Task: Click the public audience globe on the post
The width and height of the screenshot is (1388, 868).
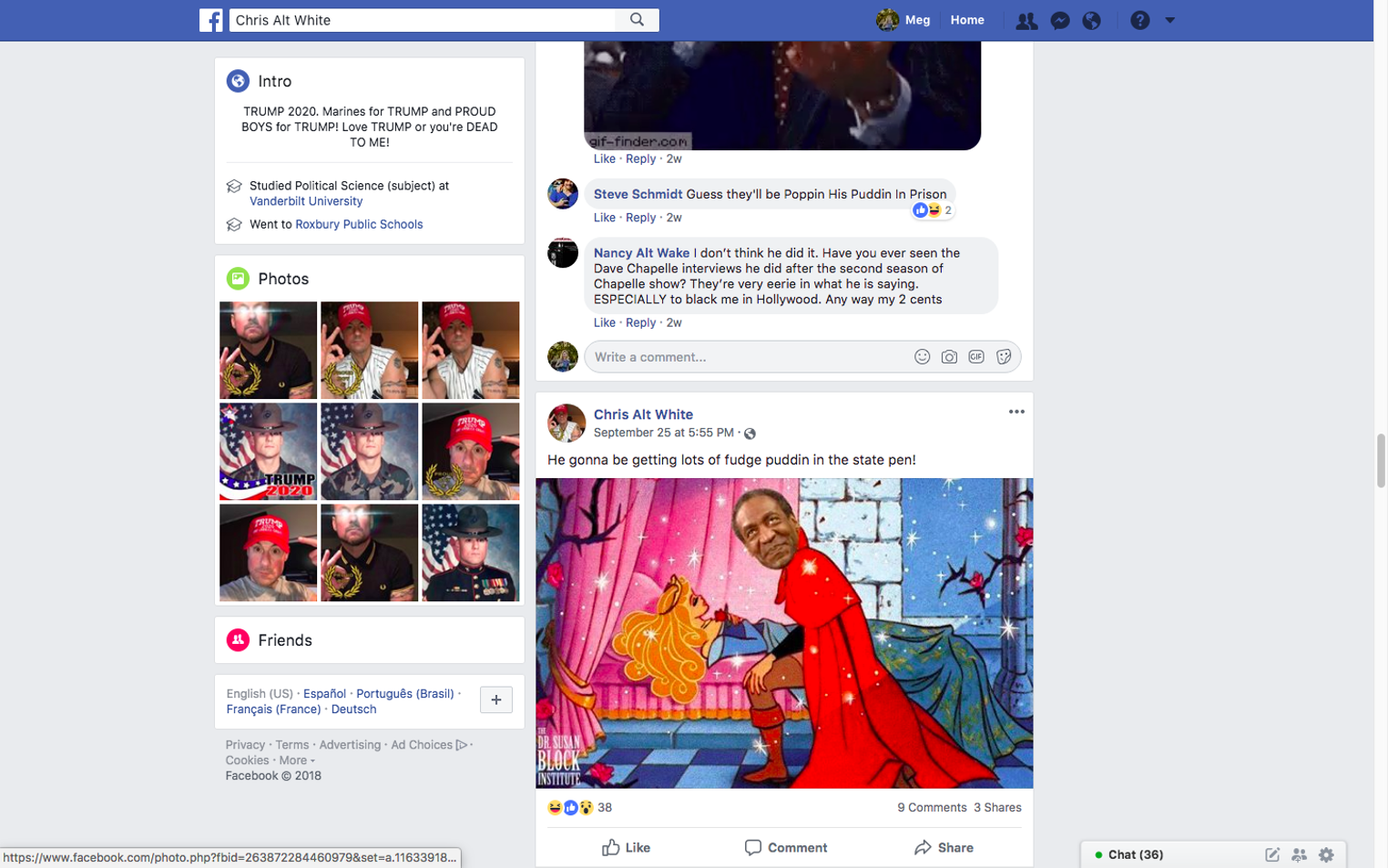Action: (750, 434)
